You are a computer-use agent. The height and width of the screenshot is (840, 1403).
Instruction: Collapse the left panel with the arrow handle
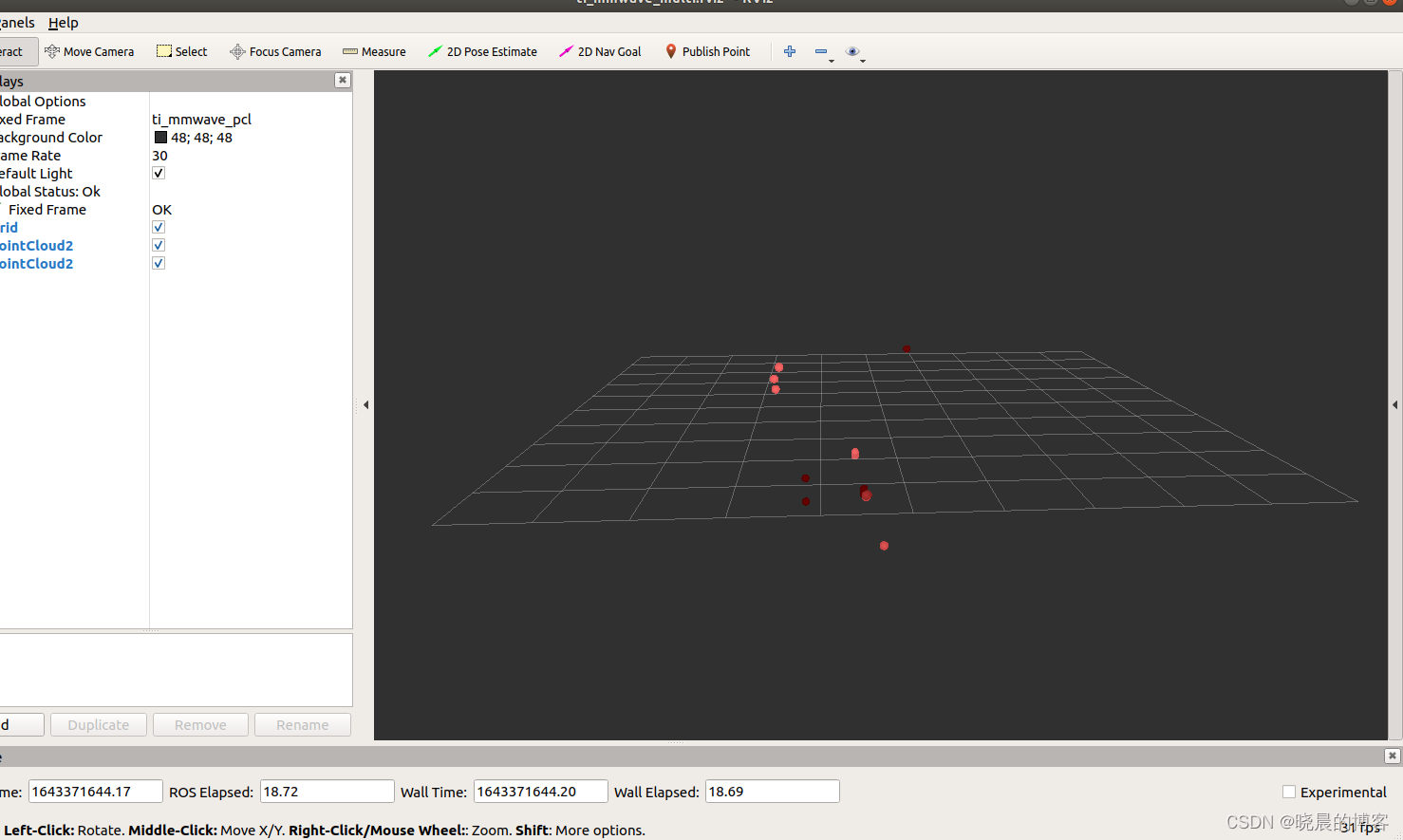point(365,405)
